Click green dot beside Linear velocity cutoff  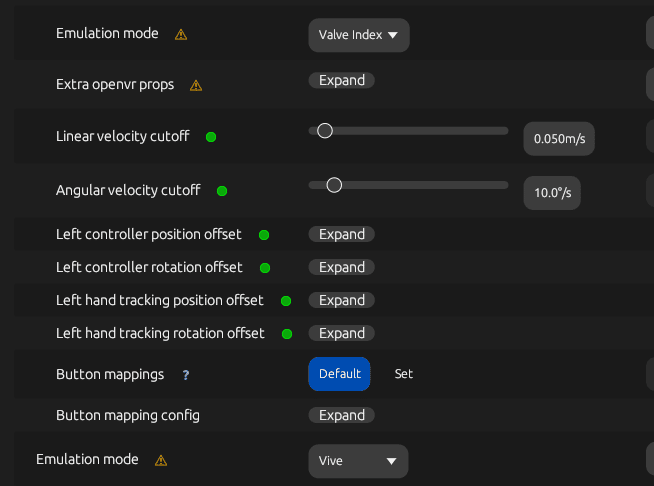(x=211, y=137)
